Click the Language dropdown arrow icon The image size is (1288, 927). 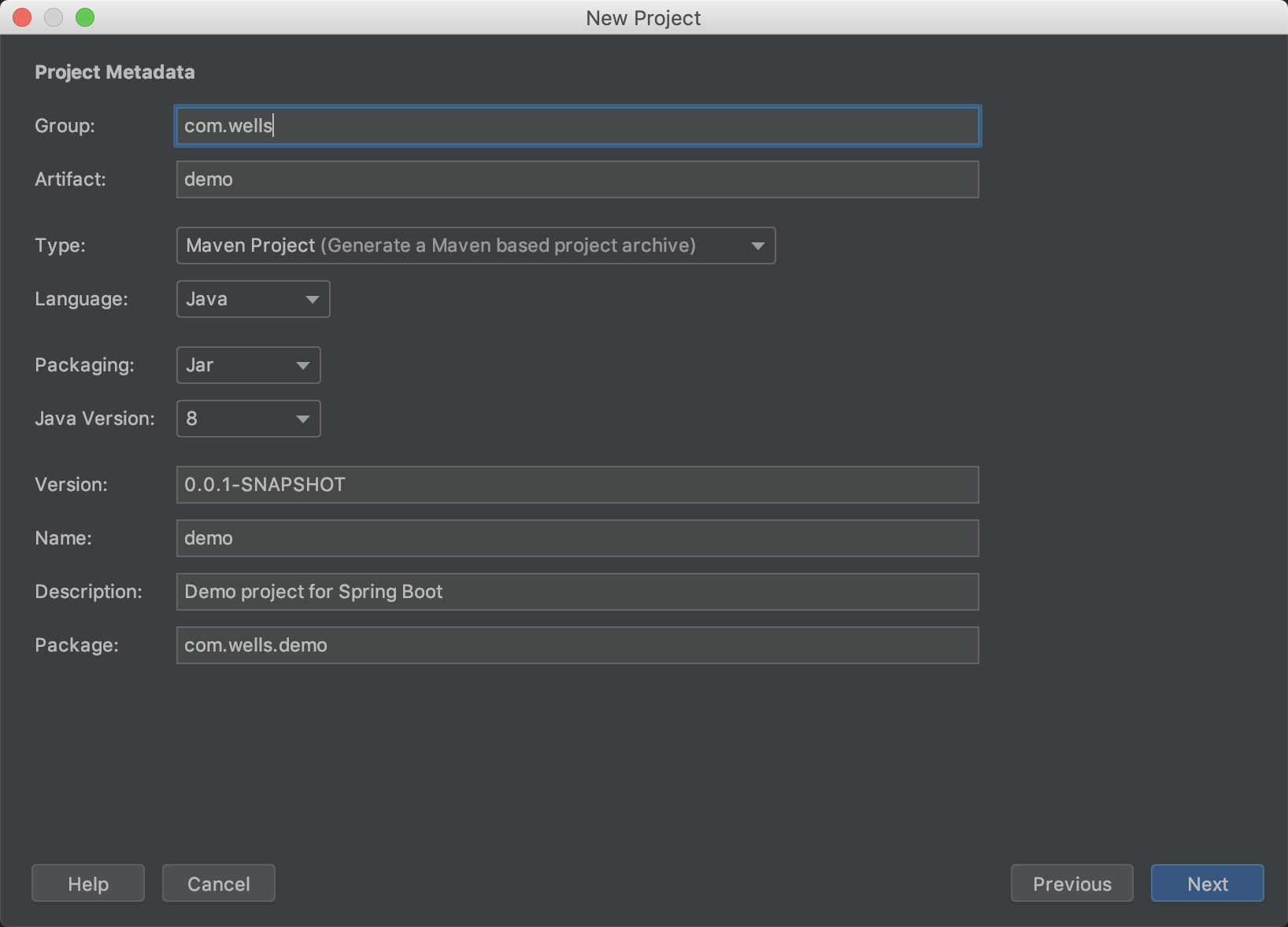[312, 299]
